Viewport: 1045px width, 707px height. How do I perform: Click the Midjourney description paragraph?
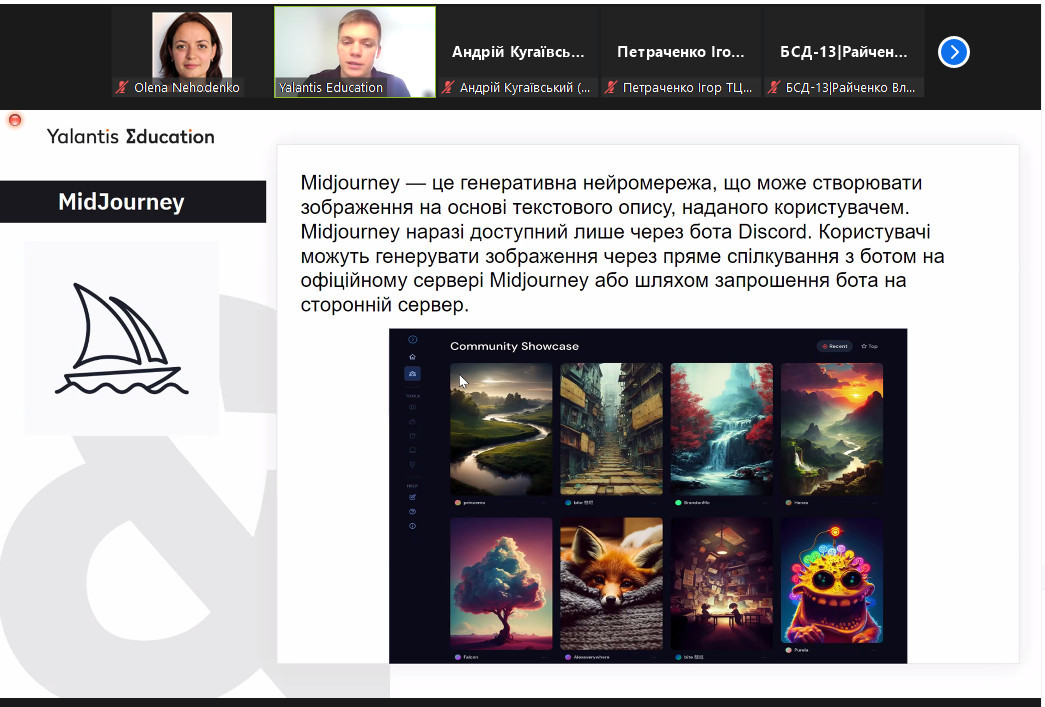coord(622,243)
